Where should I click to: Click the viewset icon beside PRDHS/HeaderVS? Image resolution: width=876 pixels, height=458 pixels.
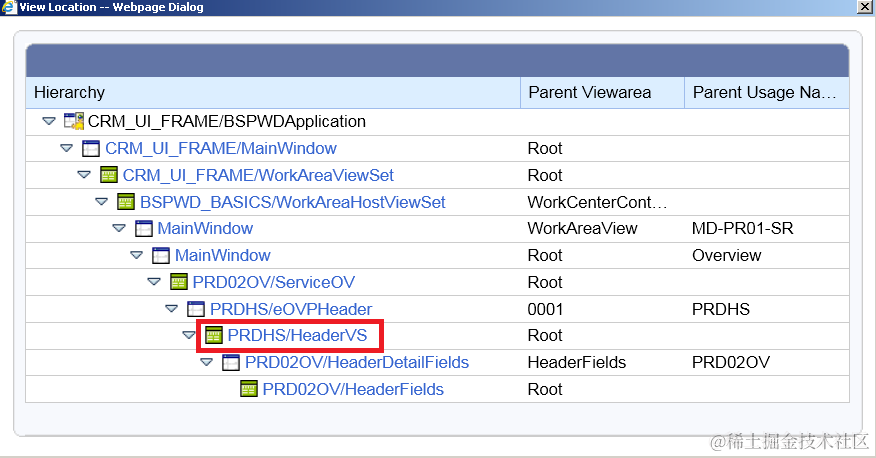pos(213,335)
